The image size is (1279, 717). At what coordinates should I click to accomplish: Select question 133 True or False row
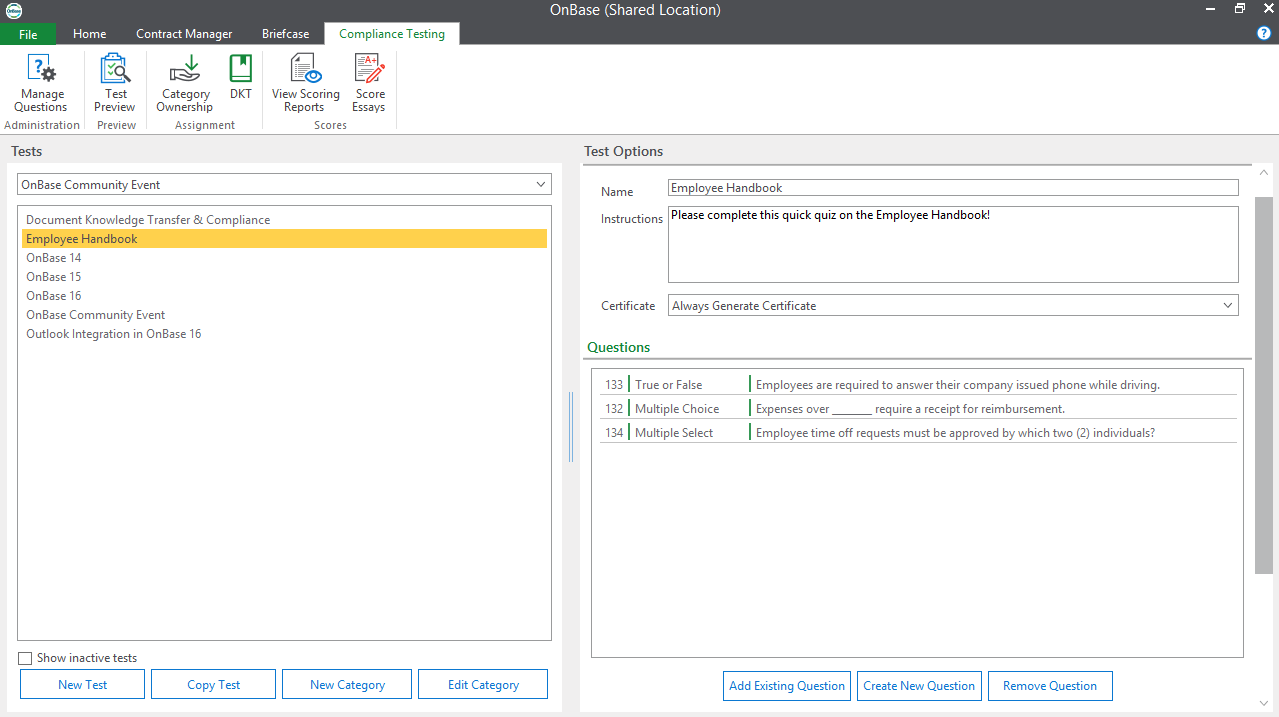pos(918,384)
